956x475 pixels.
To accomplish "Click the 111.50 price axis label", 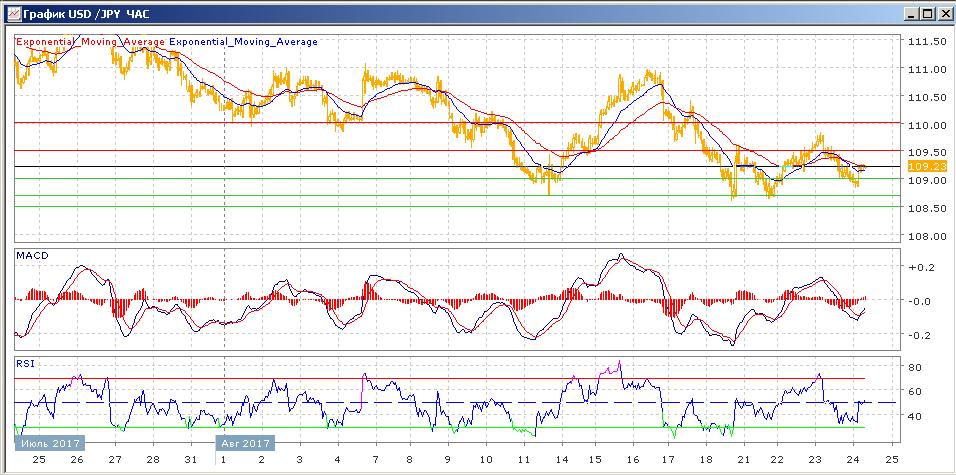I will (925, 42).
